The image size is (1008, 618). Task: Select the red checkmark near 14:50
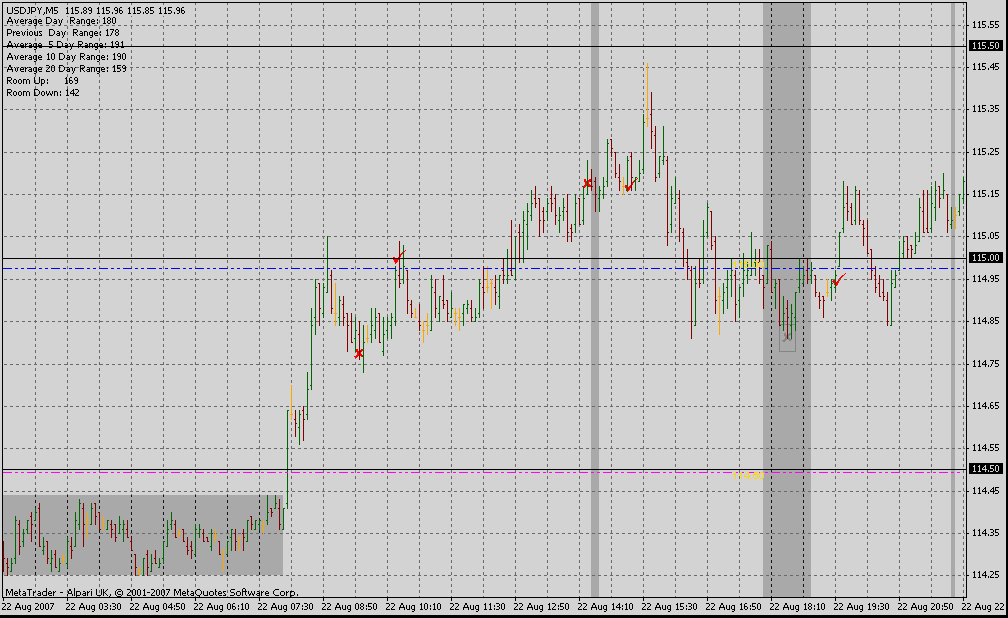[x=629, y=186]
